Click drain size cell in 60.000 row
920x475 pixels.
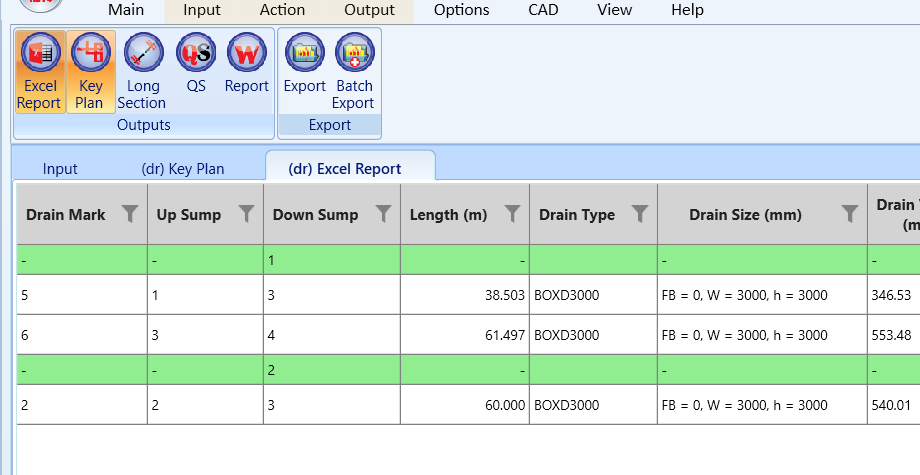coord(762,405)
